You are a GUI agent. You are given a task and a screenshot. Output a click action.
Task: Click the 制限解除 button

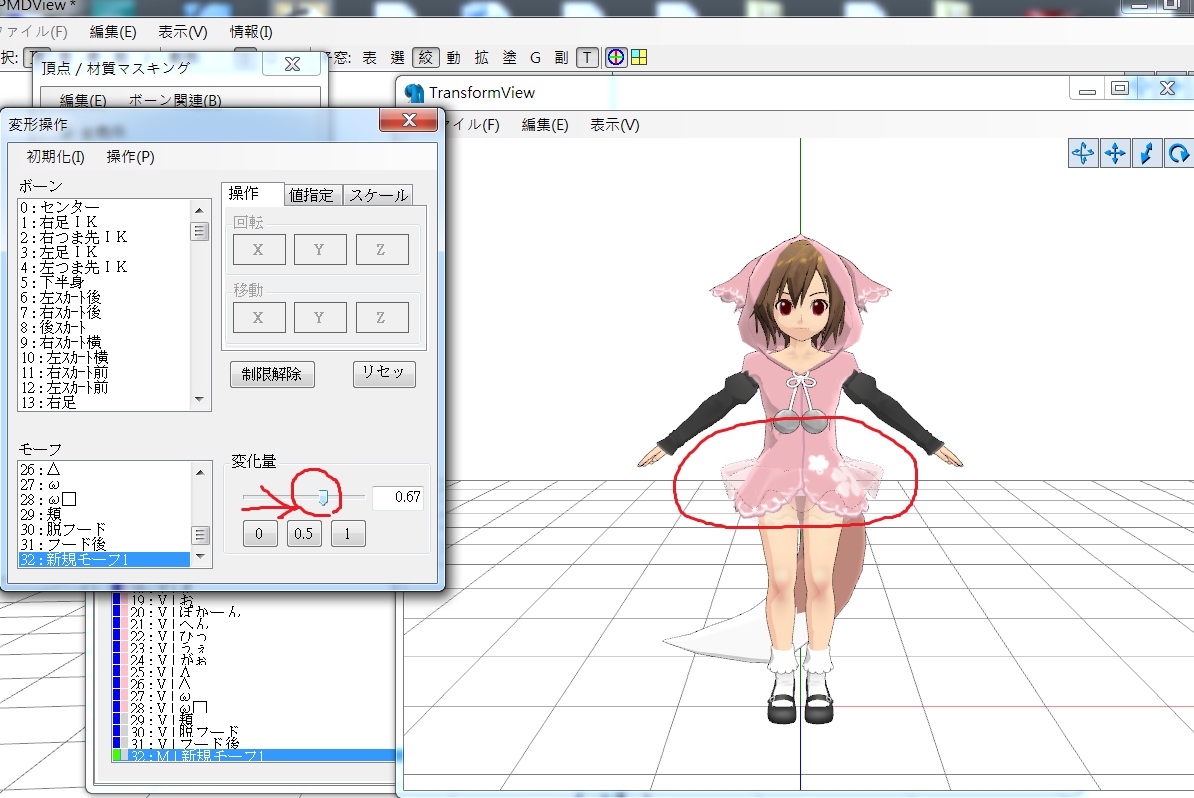272,374
